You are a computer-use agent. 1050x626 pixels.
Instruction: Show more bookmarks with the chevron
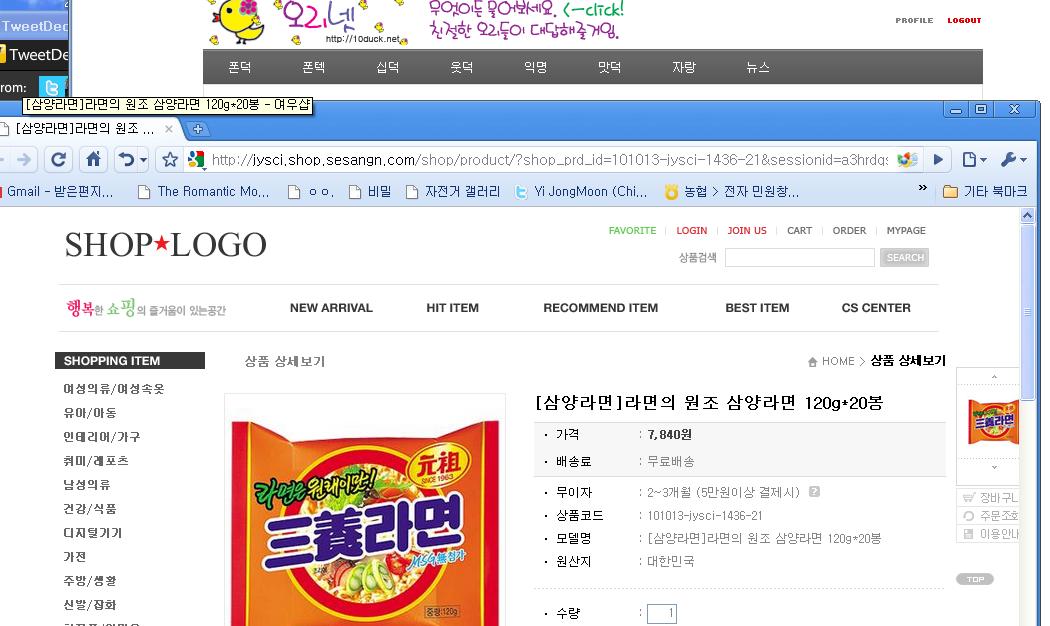pyautogui.click(x=922, y=188)
